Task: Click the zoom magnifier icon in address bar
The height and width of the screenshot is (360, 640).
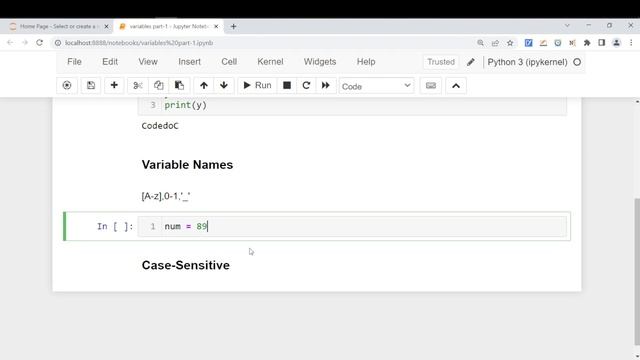Action: pos(480,43)
